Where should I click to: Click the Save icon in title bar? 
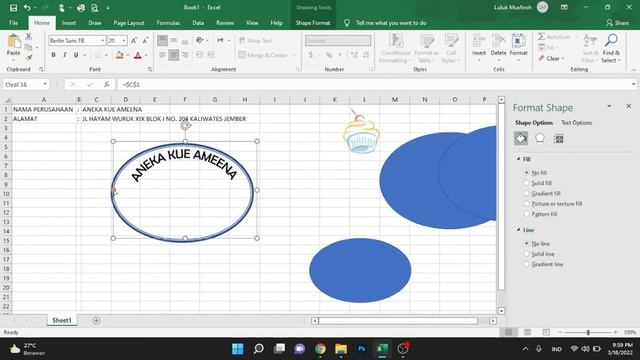point(13,7)
